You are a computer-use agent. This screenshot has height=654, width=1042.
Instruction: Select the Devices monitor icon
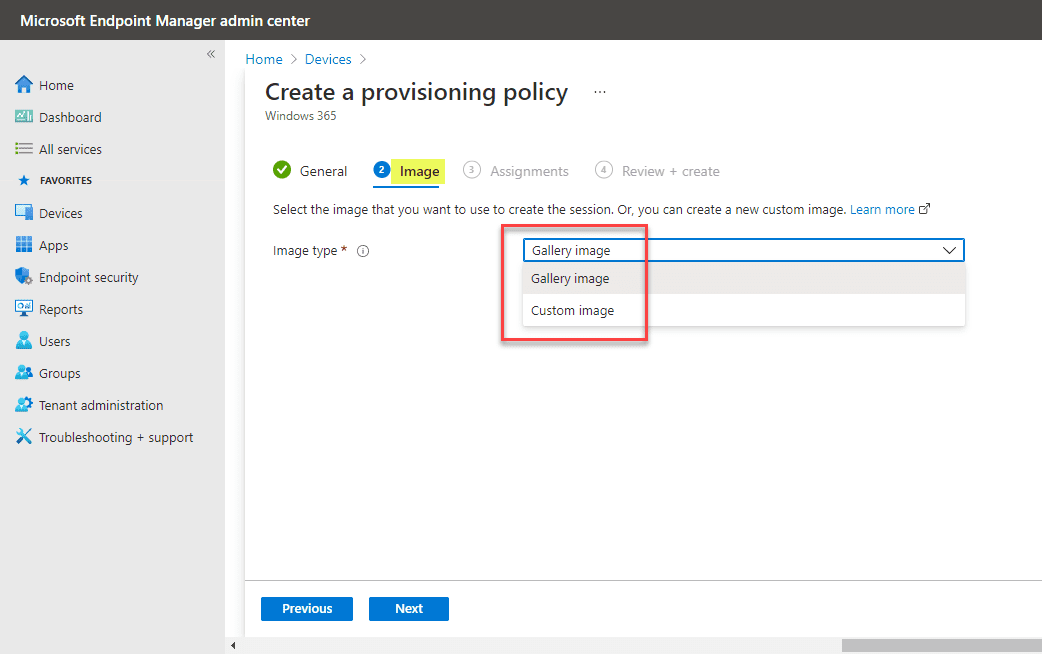24,213
